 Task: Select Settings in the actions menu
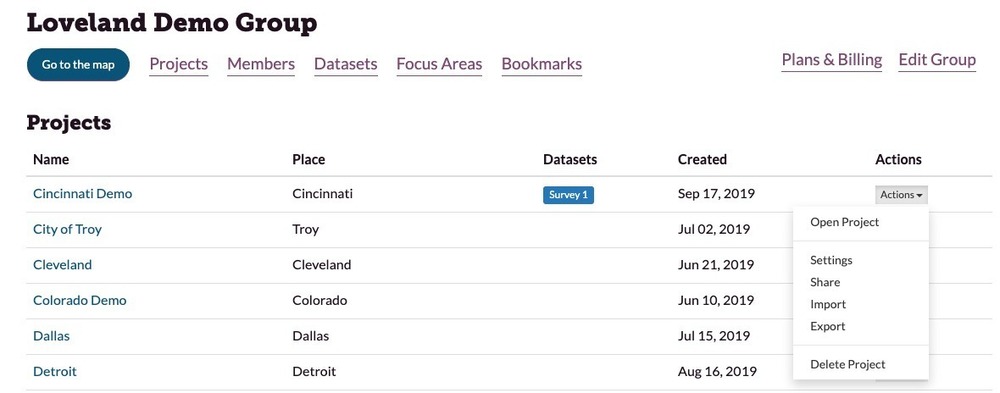[831, 260]
